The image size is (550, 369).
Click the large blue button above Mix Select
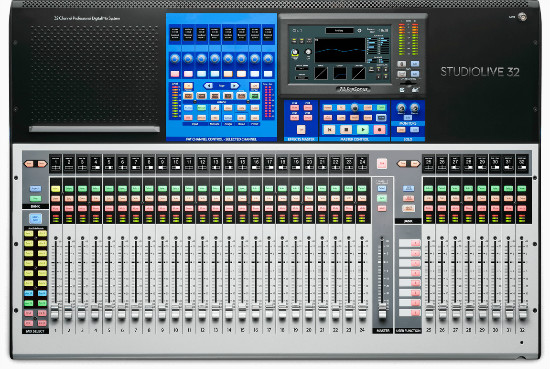pyautogui.click(x=35, y=219)
